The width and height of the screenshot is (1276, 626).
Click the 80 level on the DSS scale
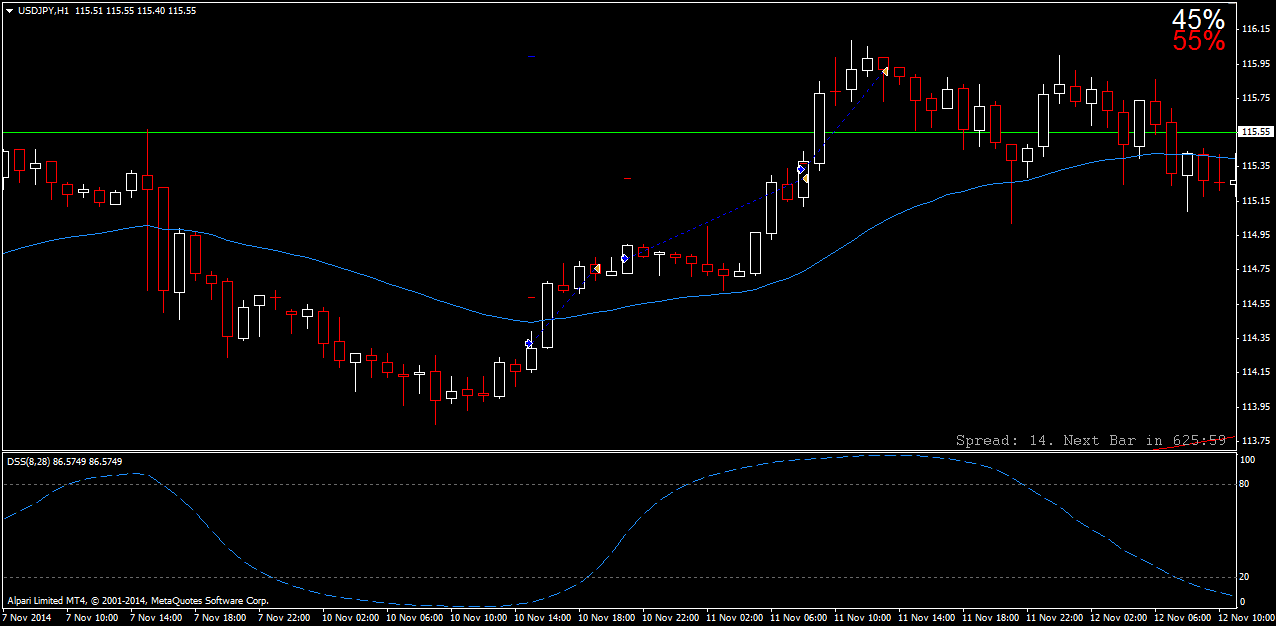pyautogui.click(x=1246, y=484)
